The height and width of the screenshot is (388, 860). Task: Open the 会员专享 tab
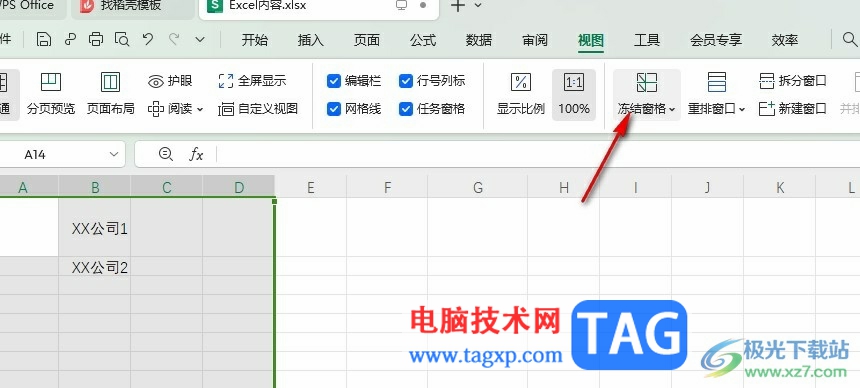coord(716,40)
